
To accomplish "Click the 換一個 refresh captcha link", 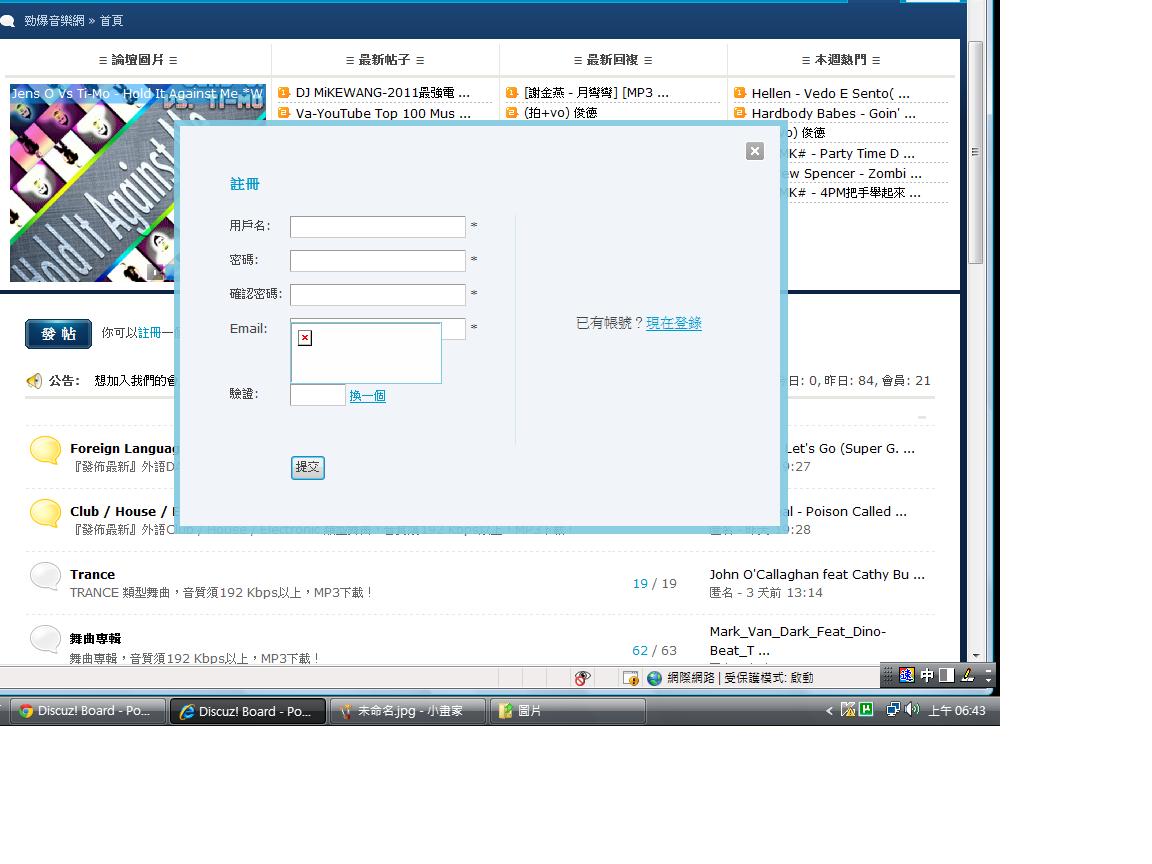I will 367,396.
